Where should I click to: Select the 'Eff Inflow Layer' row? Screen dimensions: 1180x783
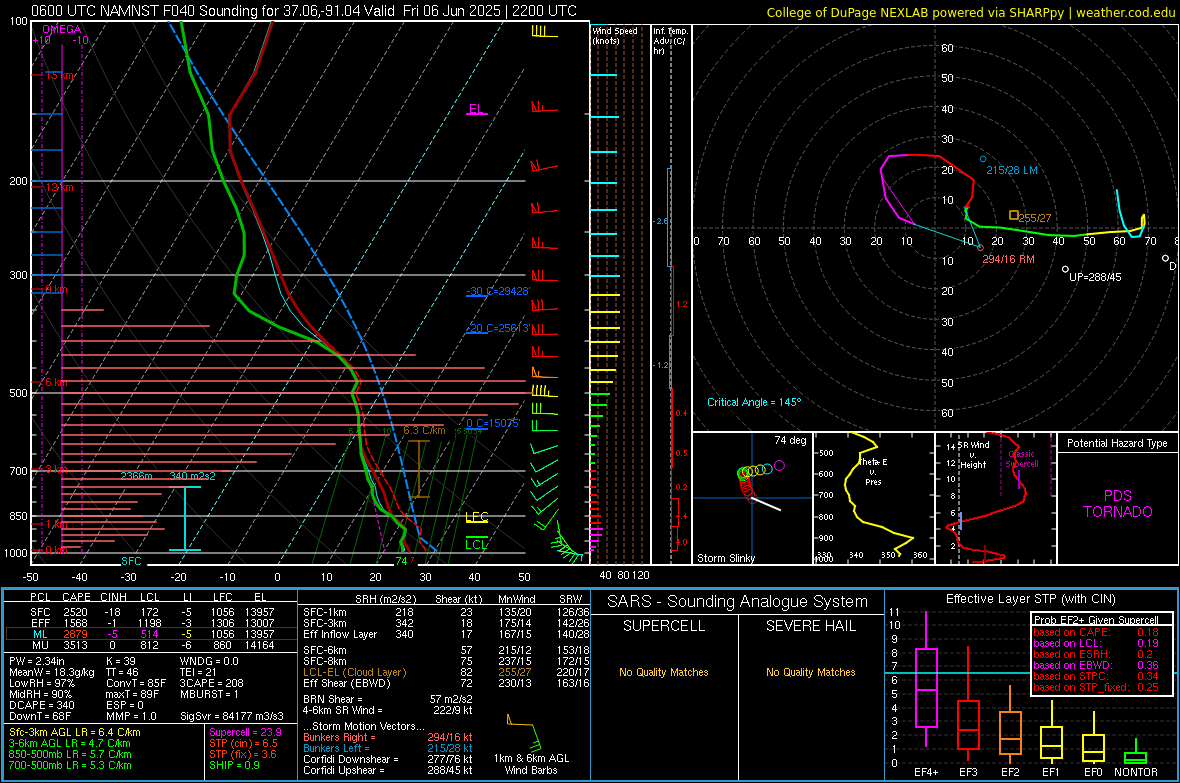pyautogui.click(x=446, y=634)
